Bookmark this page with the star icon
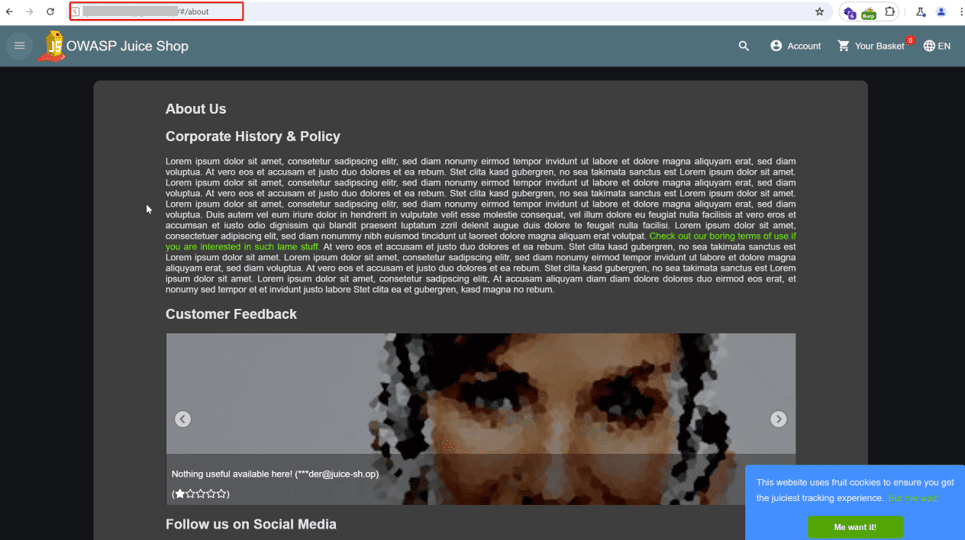Viewport: 965px width, 540px height. (819, 12)
